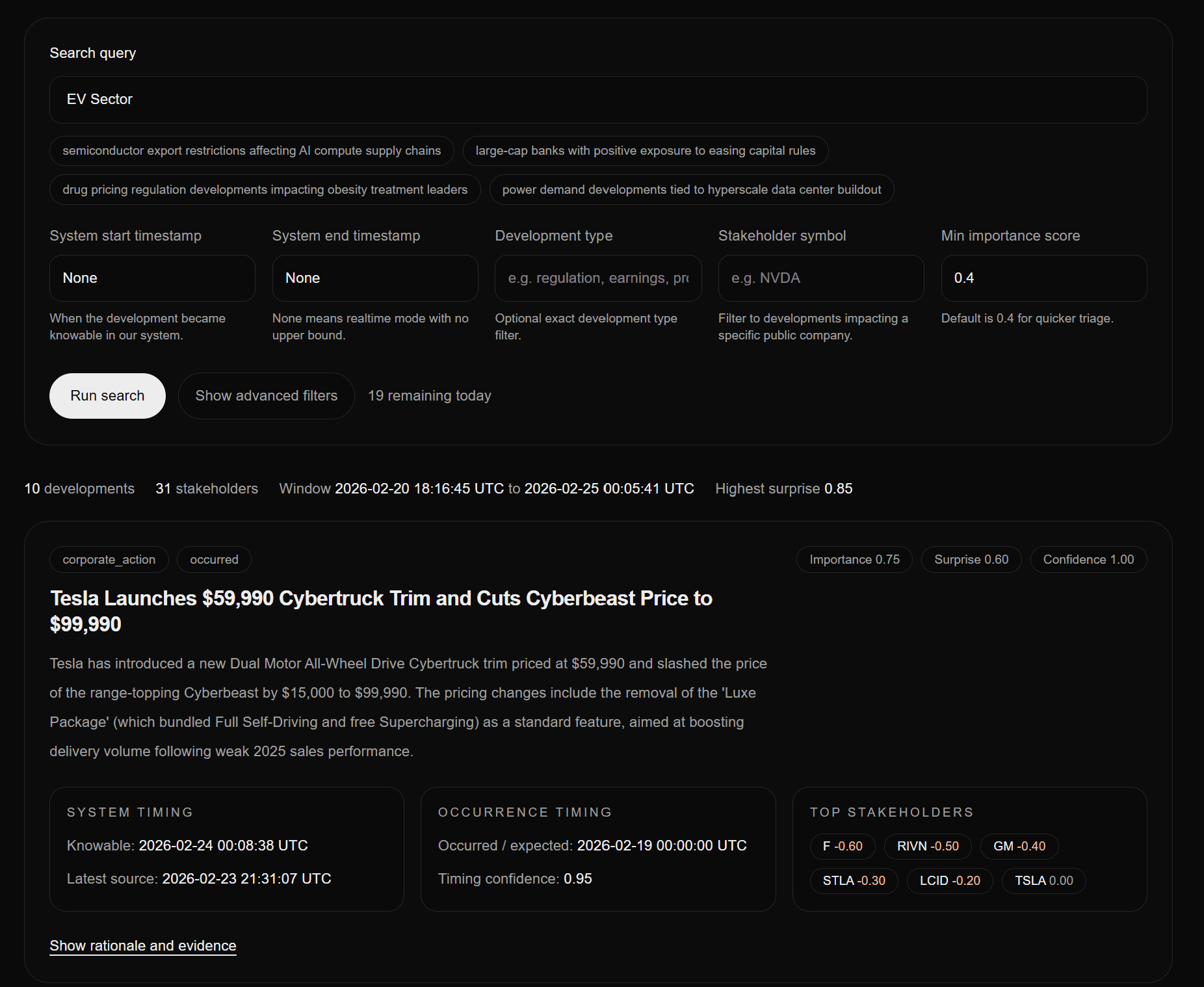Select the occurred status tag
Image resolution: width=1204 pixels, height=987 pixels.
tap(213, 559)
